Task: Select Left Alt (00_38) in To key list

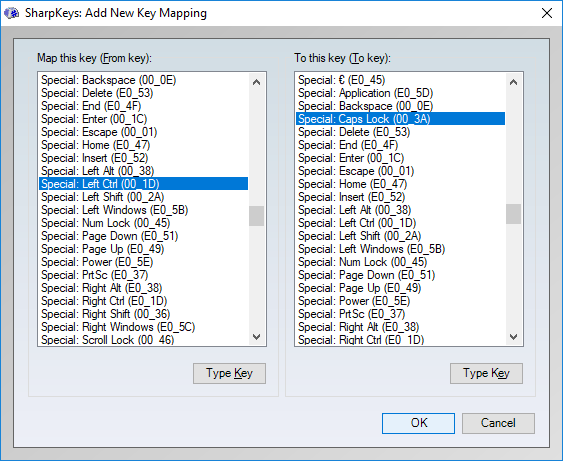Action: click(x=400, y=210)
